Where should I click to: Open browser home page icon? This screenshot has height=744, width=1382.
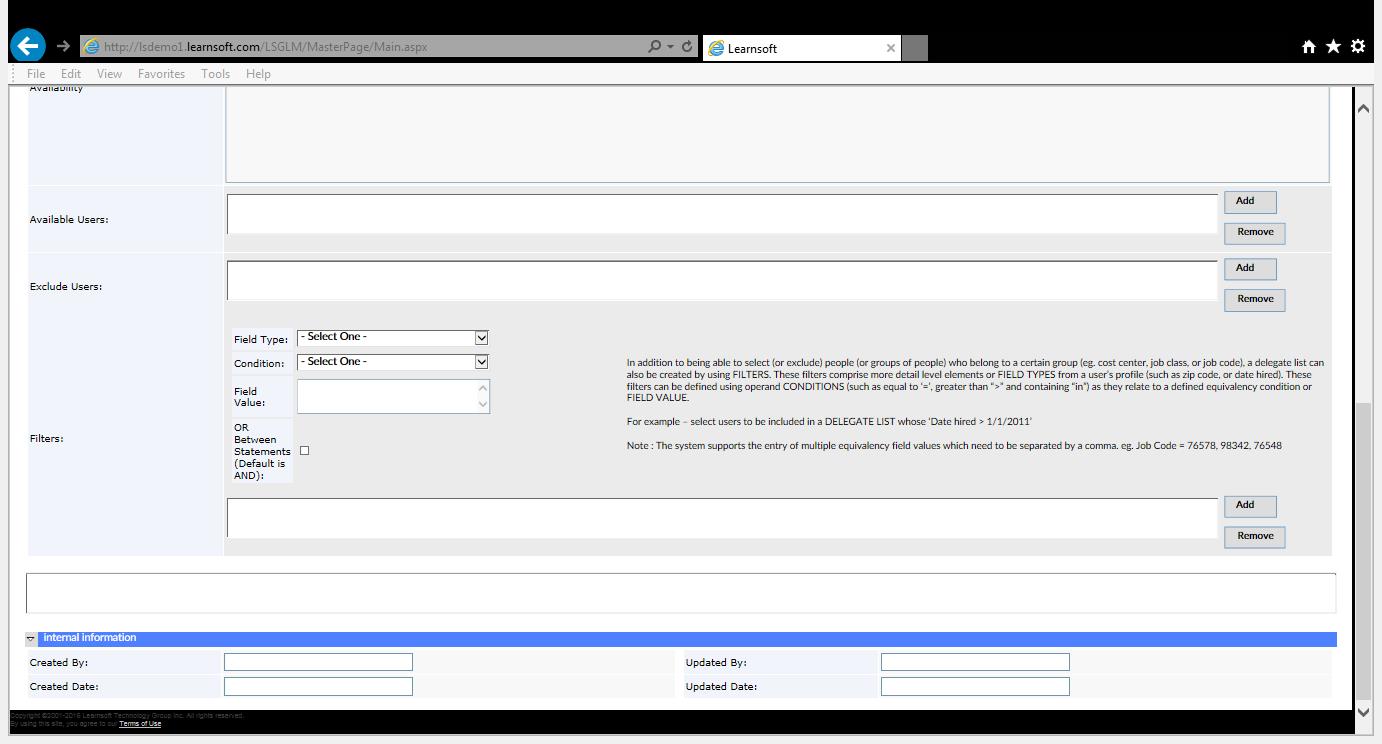click(1308, 47)
